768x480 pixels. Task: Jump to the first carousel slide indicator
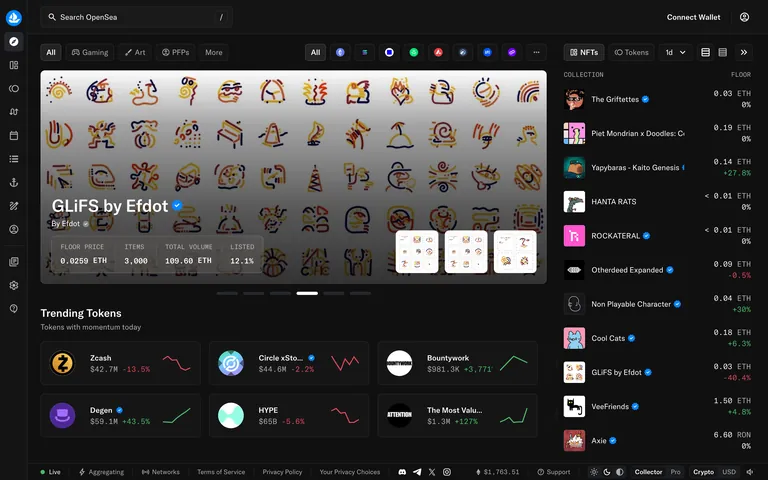pos(227,293)
